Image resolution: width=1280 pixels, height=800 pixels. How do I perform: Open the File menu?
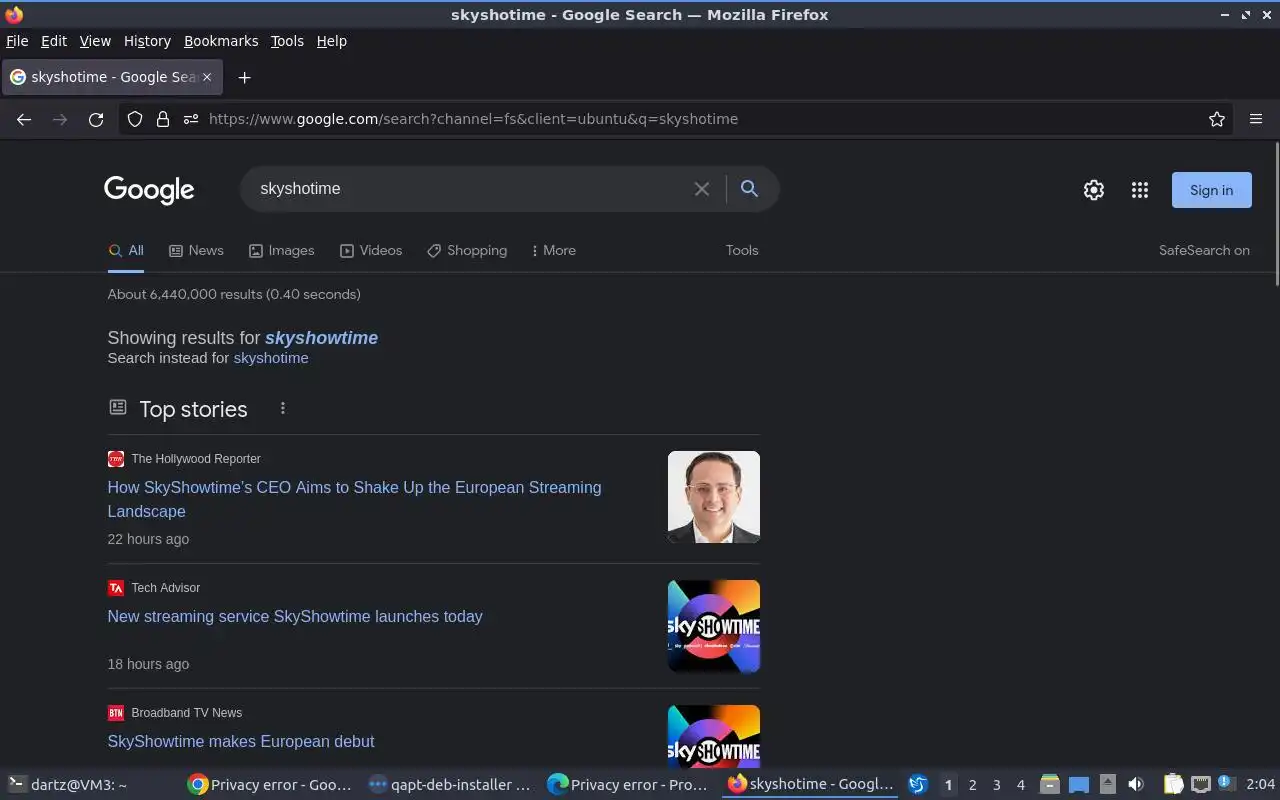tap(17, 41)
